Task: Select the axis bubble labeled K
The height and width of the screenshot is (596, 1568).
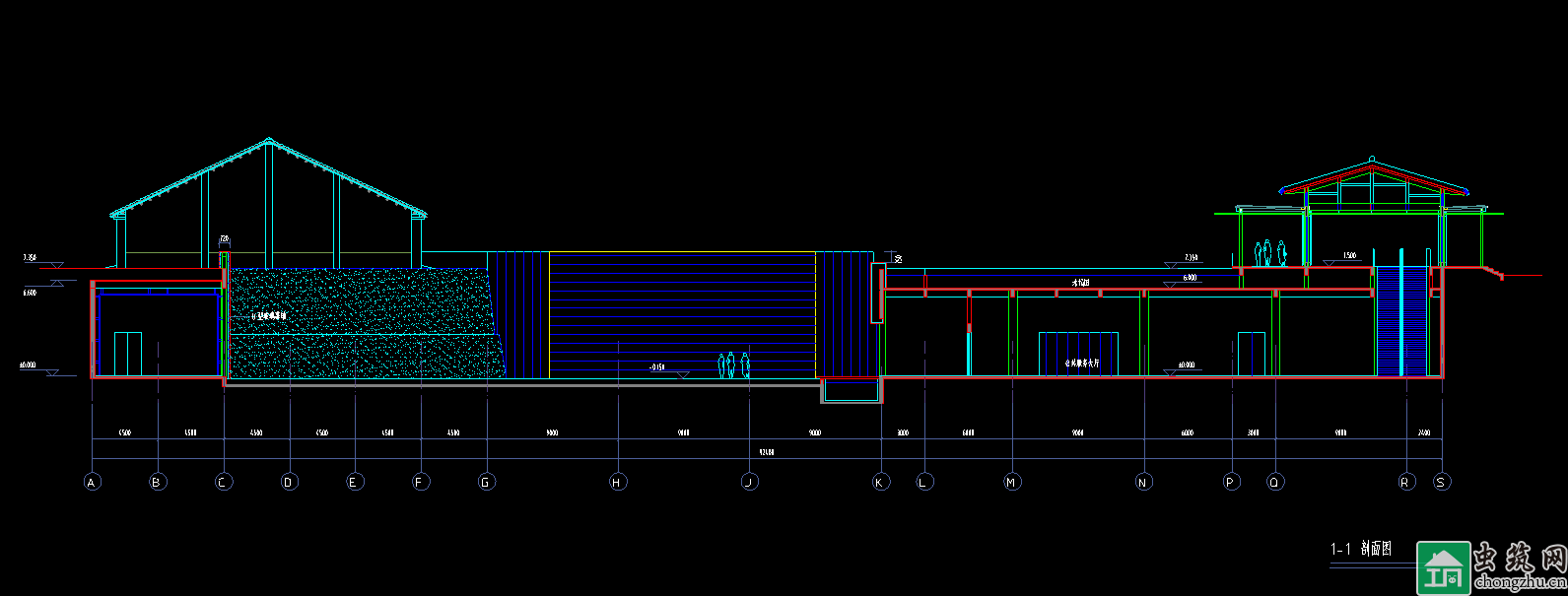Action: click(x=881, y=482)
